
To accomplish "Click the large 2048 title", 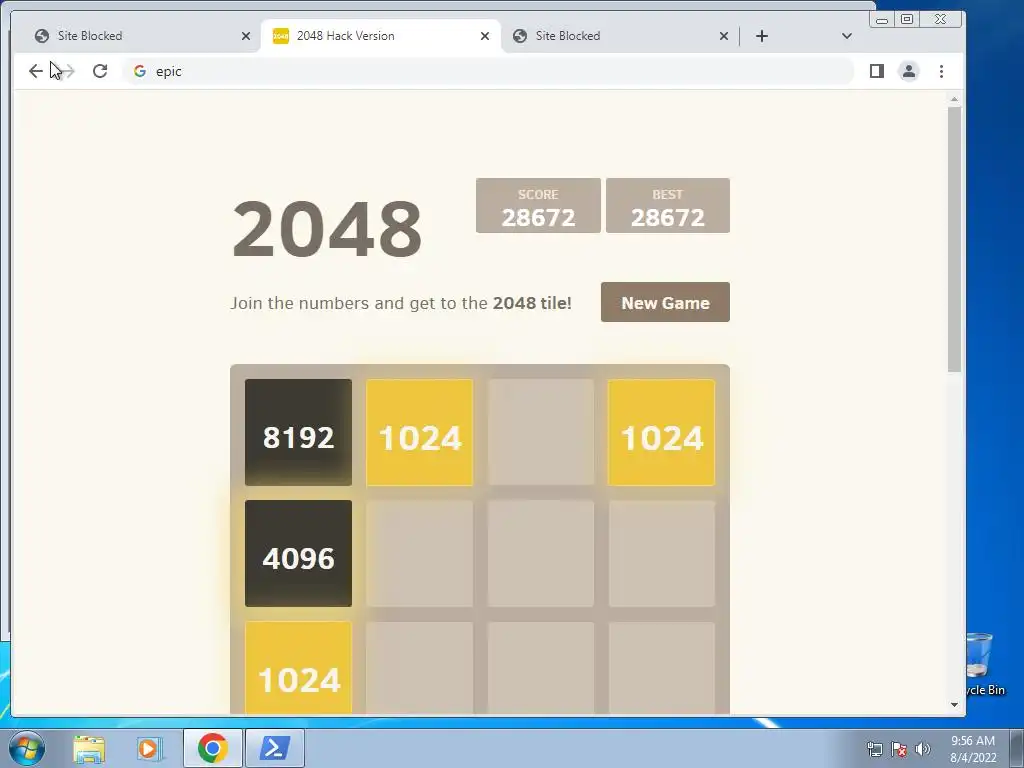I will tap(327, 229).
